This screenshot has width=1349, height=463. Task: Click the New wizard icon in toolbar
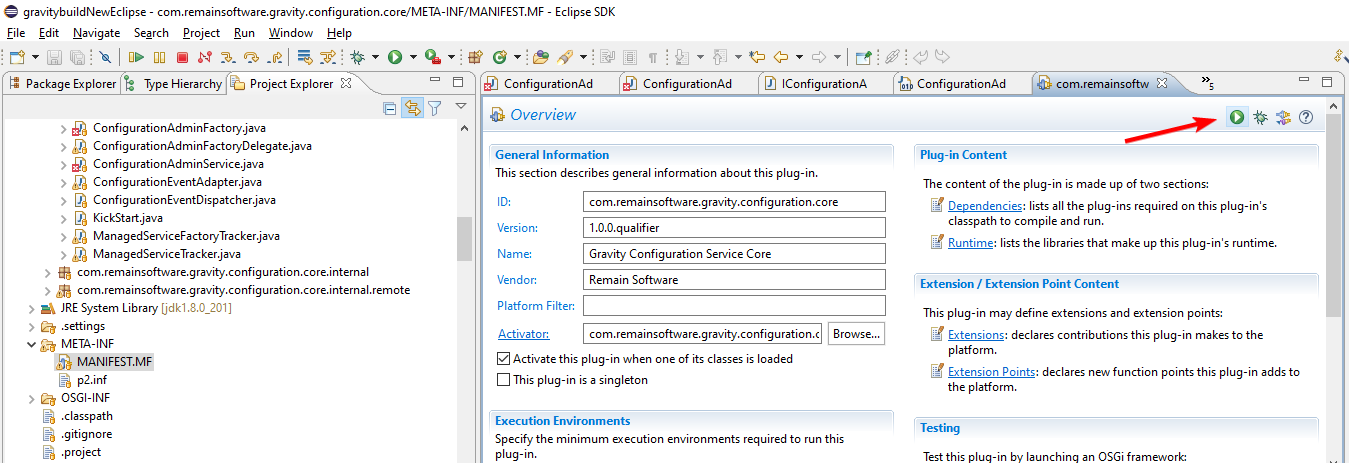point(17,57)
